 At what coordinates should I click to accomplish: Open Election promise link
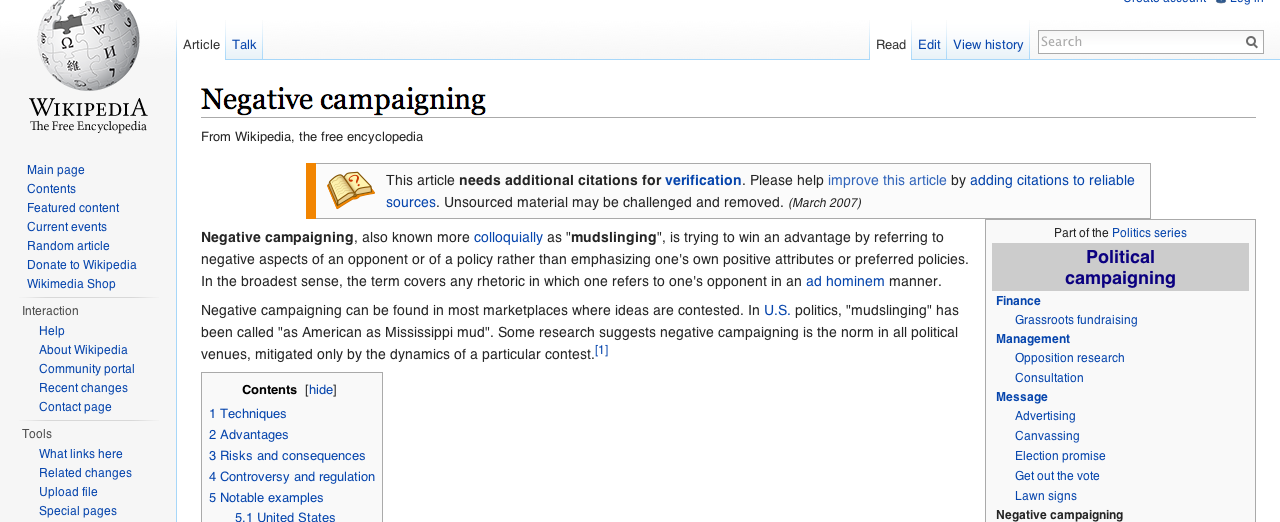tap(1060, 456)
